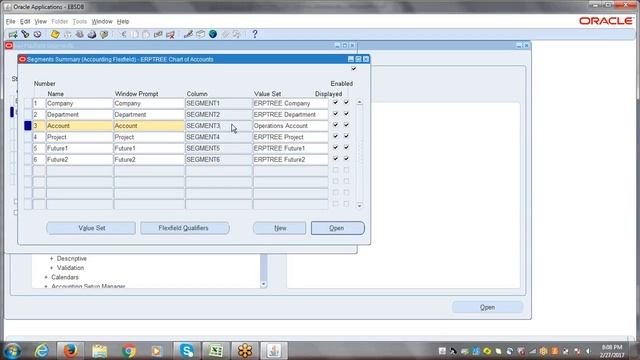Click the Print toolbar icon

[x=92, y=34]
